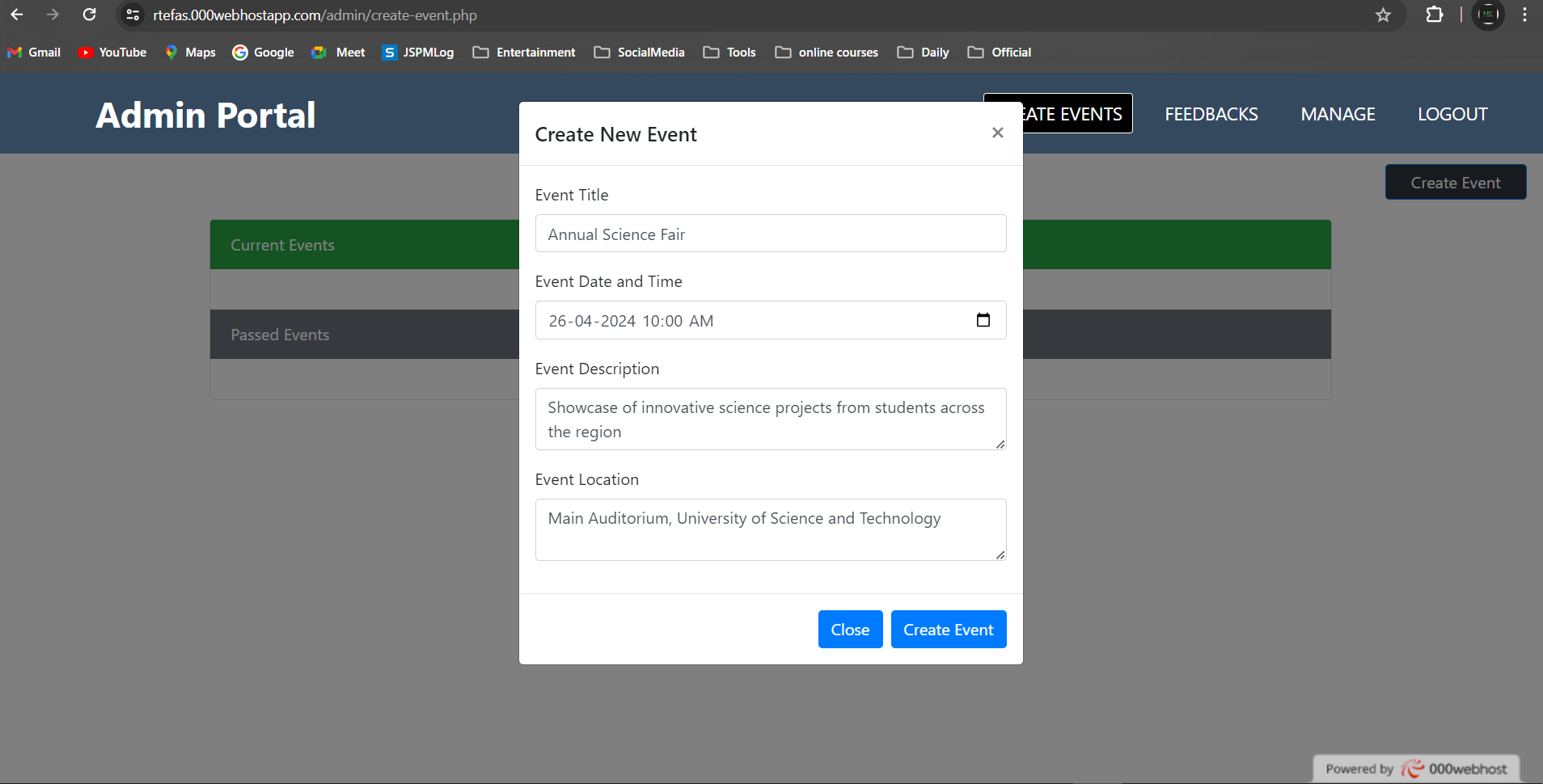
Task: Open the Chrome profile avatar
Action: (1488, 15)
